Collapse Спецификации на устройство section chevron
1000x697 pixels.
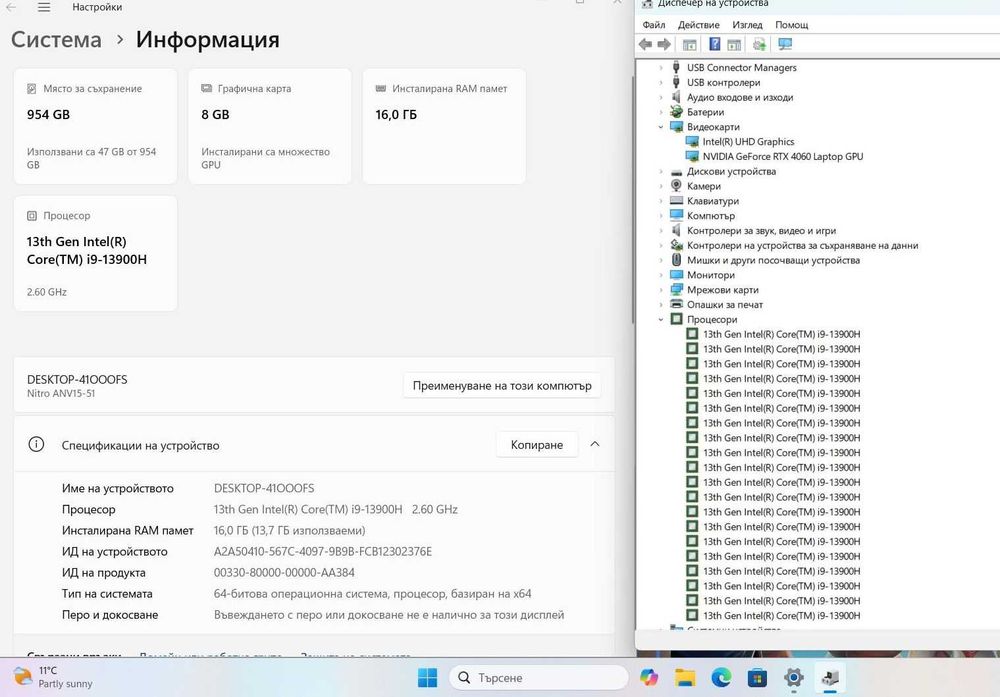594,444
